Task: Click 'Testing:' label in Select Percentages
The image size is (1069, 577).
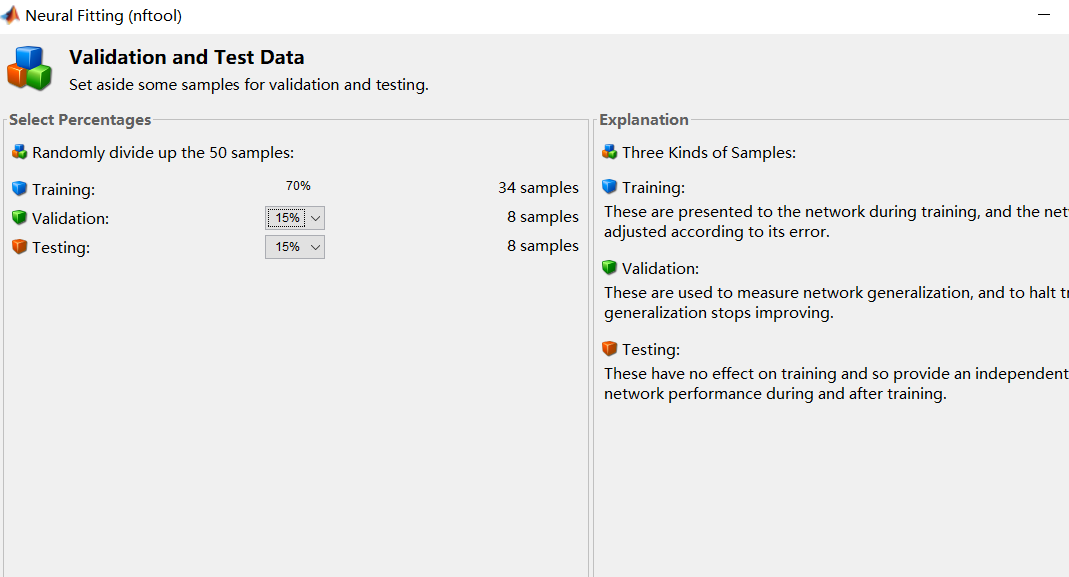Action: coord(61,248)
